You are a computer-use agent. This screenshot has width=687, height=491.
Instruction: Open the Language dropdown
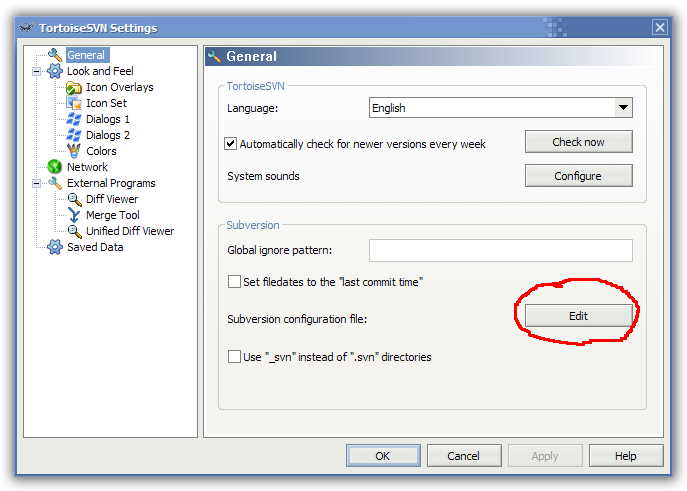623,108
